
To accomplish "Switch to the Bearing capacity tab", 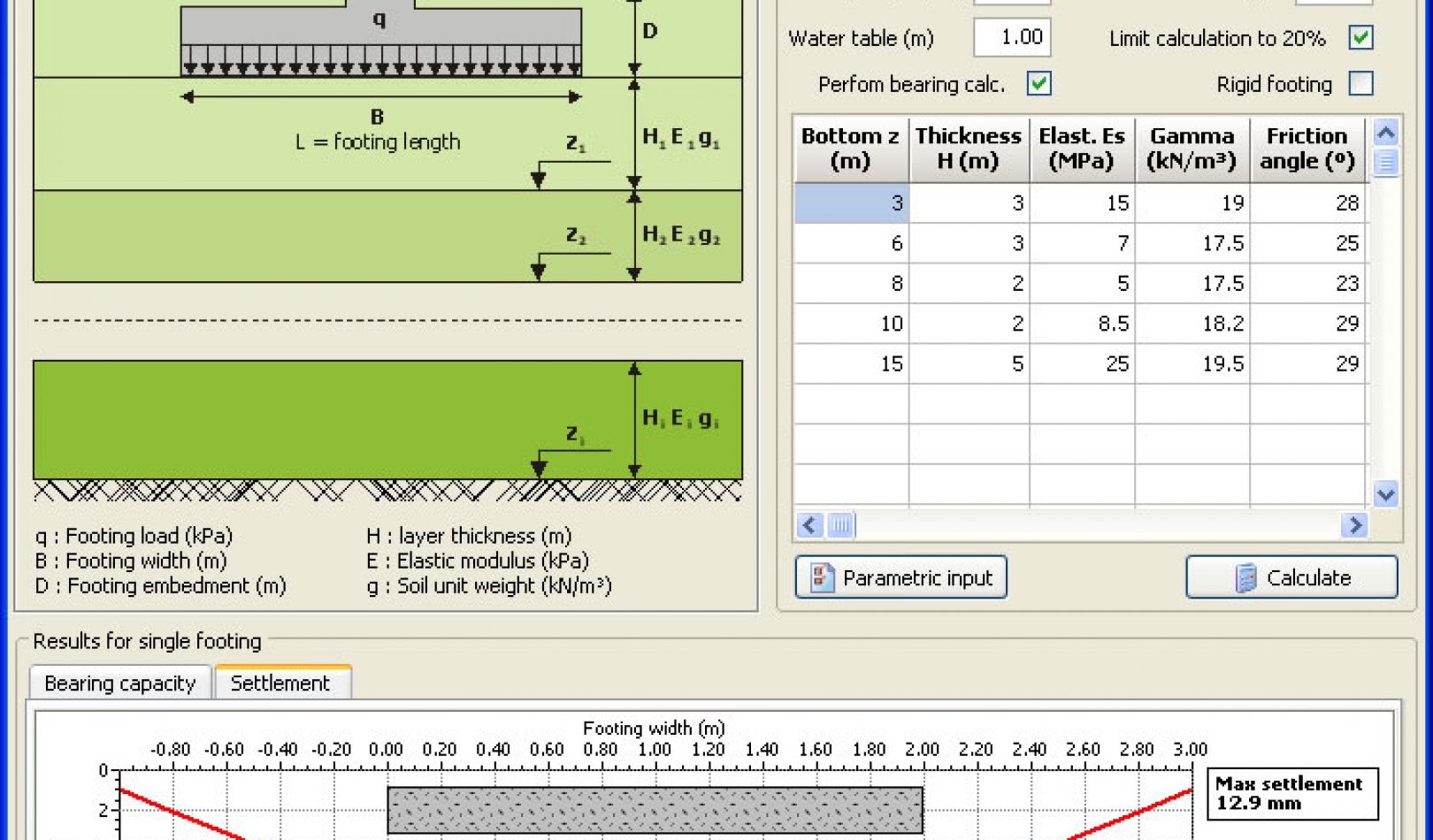I will pyautogui.click(x=119, y=683).
